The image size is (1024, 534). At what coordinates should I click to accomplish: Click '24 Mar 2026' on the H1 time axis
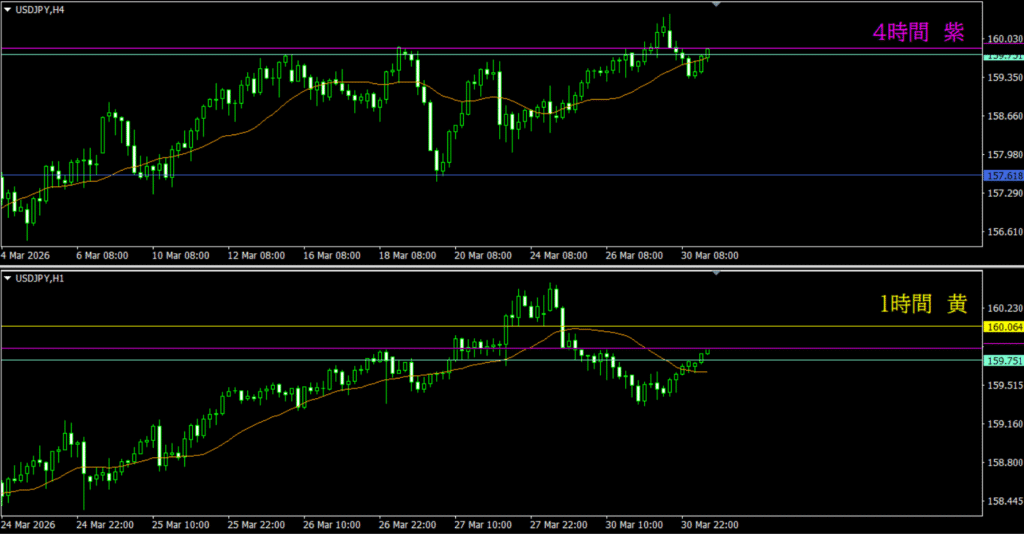[32, 524]
